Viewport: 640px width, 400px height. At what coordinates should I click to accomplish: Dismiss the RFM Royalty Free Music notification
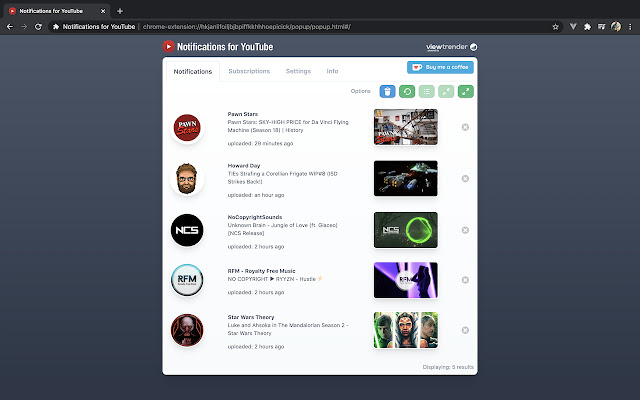click(x=465, y=280)
